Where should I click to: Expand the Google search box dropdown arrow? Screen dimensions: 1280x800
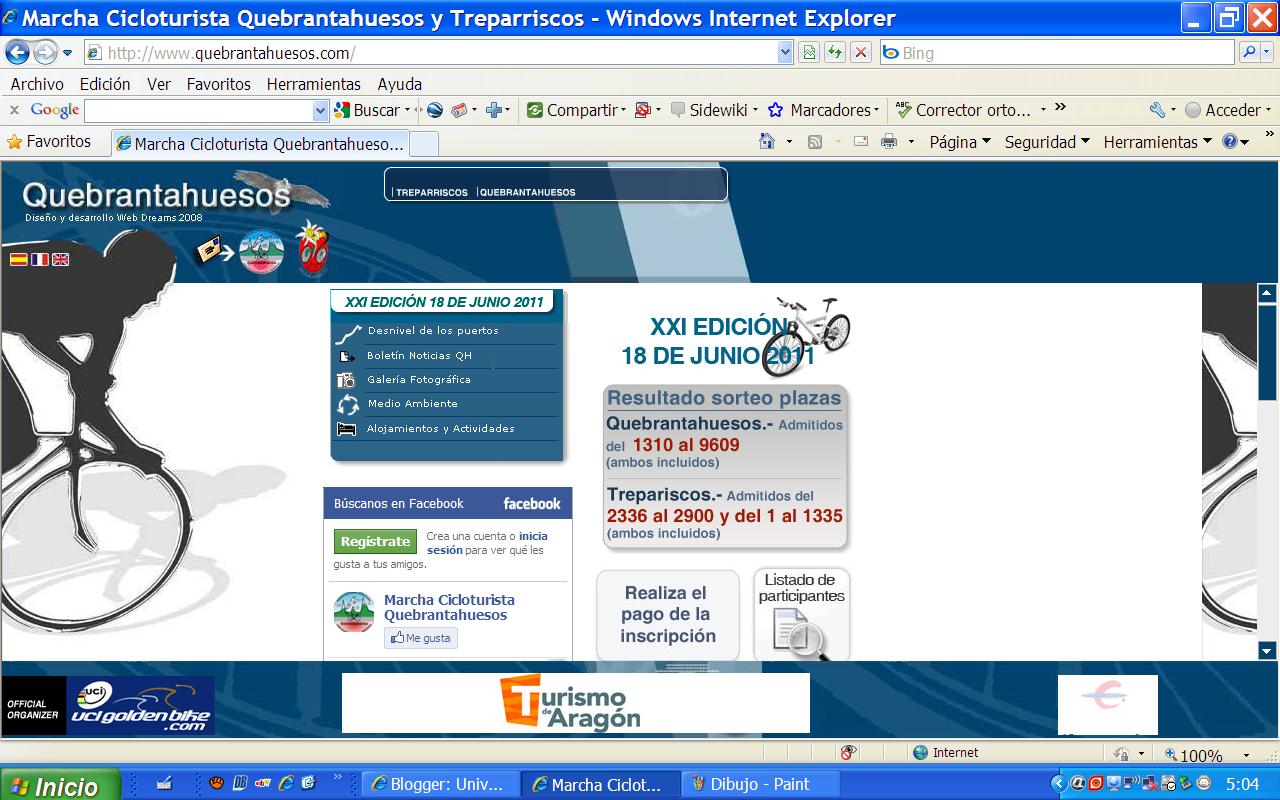(321, 110)
